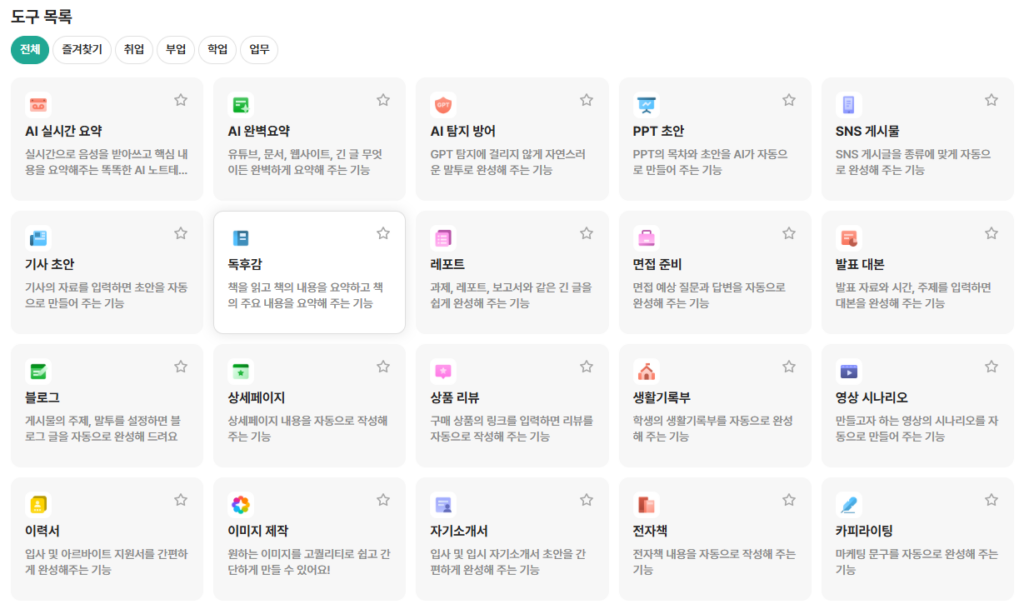Click the 레포트 pink notebook icon
The width and height of the screenshot is (1024, 609).
tap(441, 237)
